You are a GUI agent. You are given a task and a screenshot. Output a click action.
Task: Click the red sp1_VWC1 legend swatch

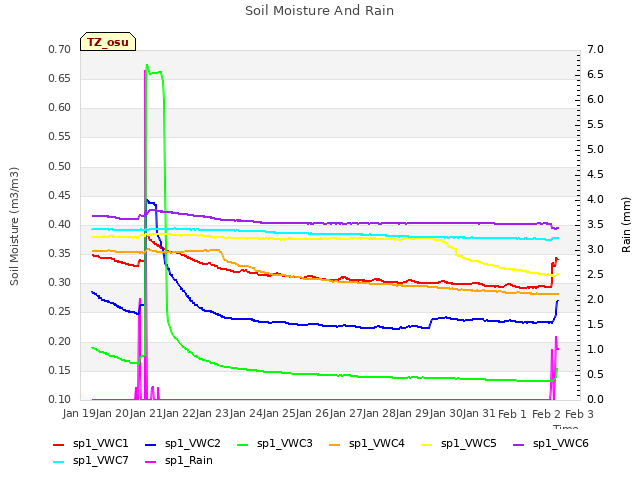pos(59,444)
